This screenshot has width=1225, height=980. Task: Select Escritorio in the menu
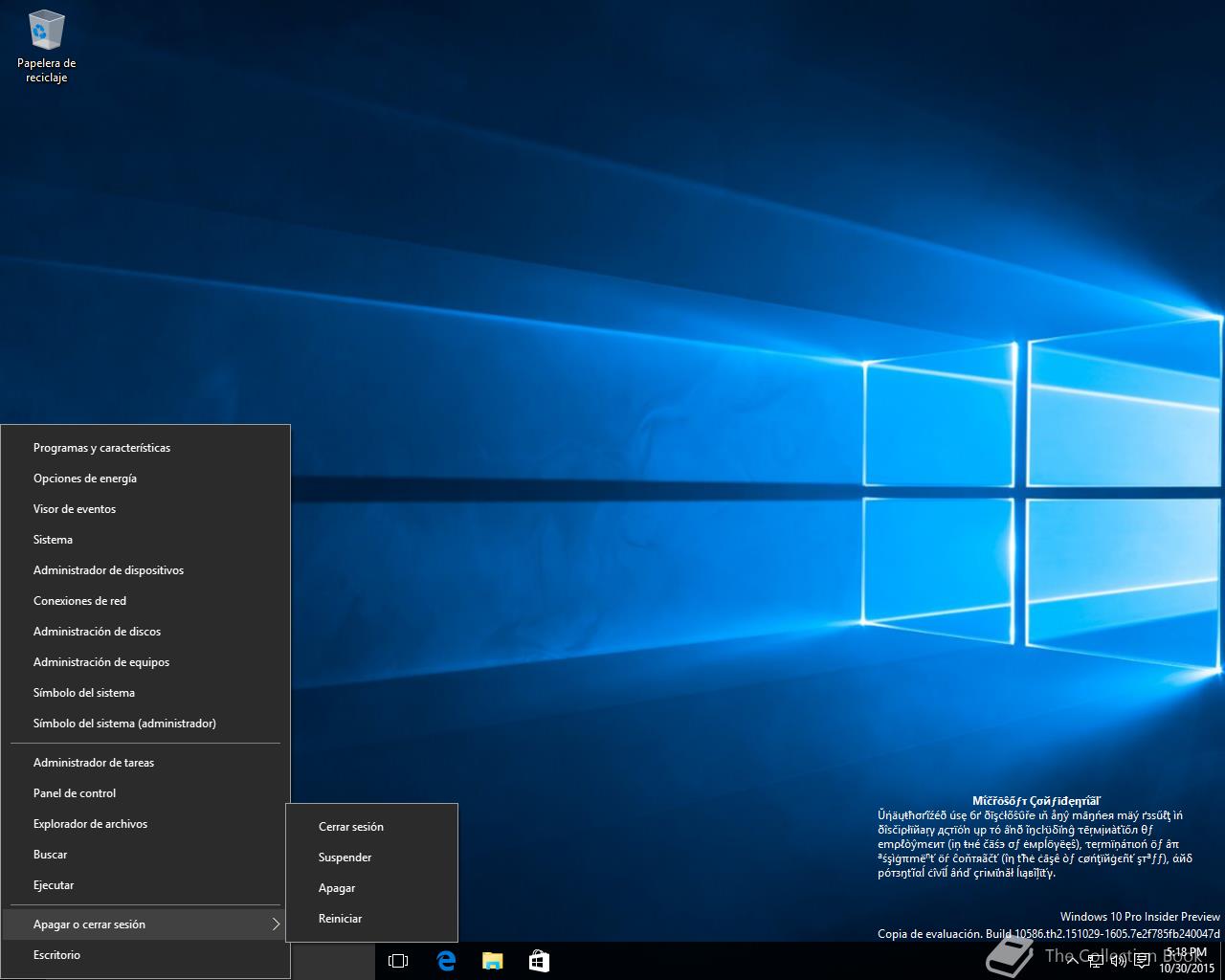(145, 955)
